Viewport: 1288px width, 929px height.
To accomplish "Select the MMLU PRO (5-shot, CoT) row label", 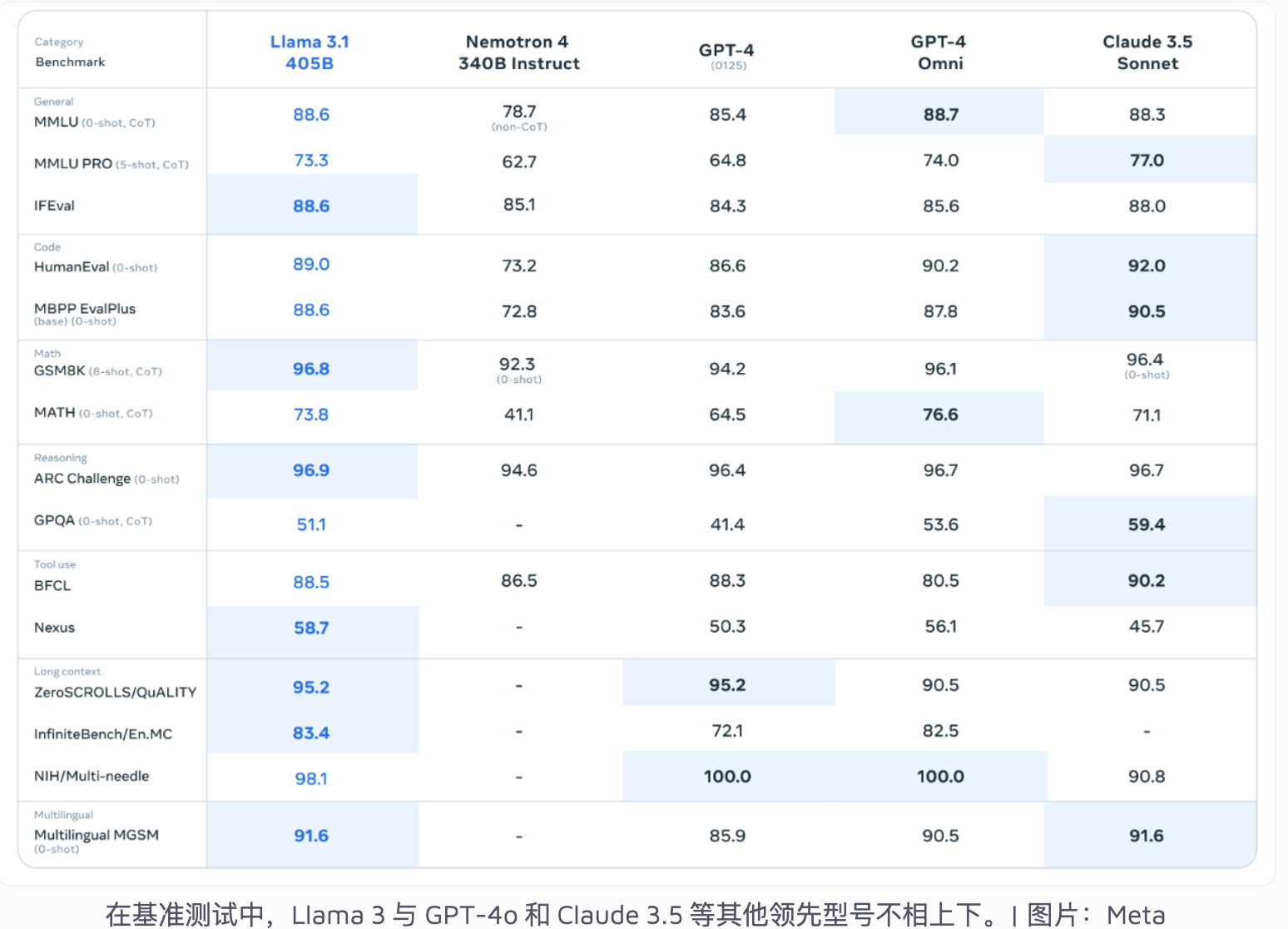I will 111,164.
